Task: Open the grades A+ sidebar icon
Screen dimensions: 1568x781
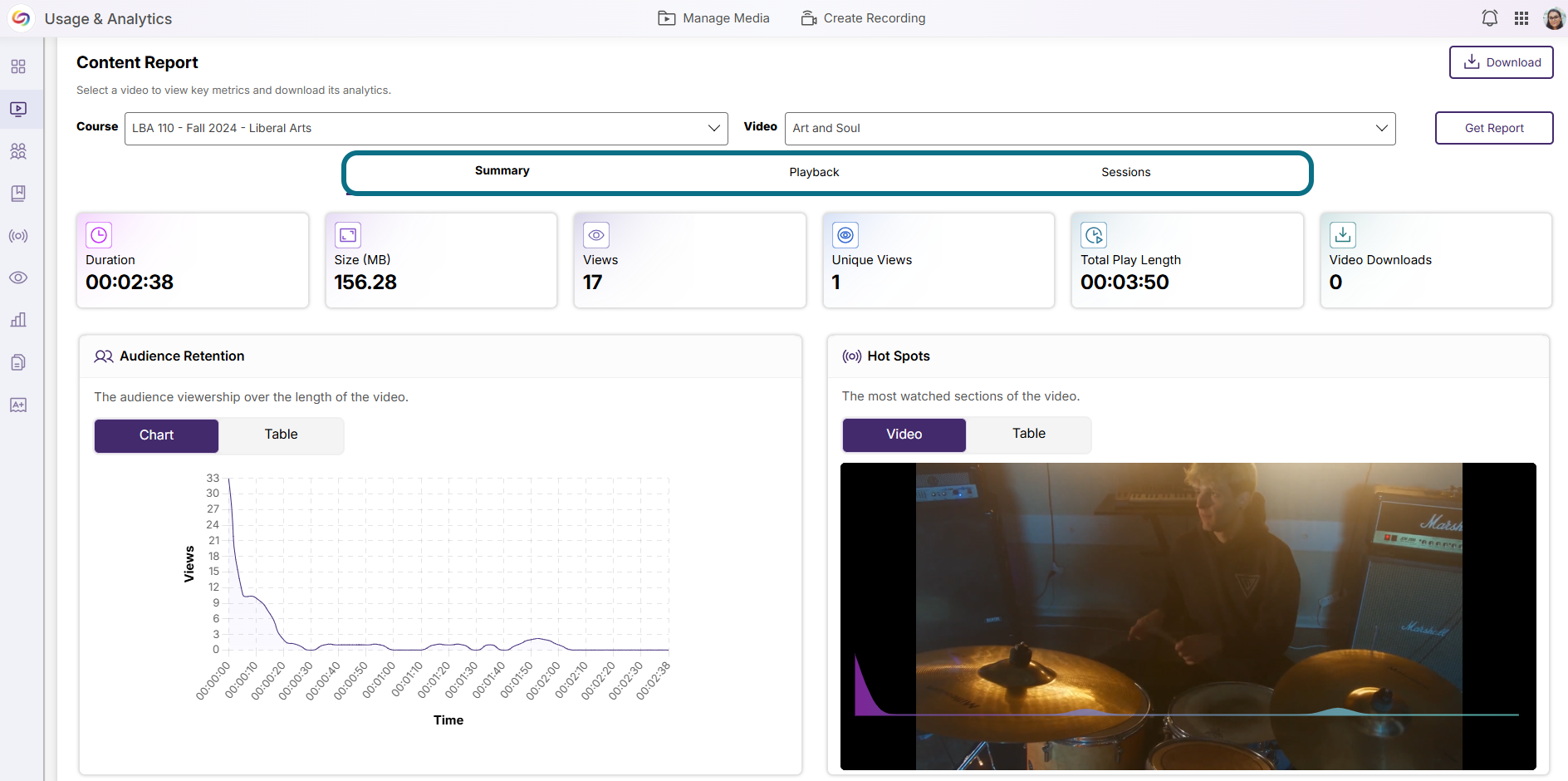Action: click(x=18, y=405)
